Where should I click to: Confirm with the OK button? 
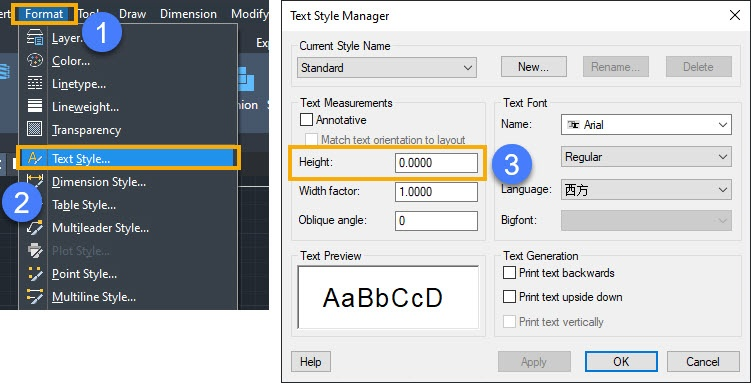621,361
